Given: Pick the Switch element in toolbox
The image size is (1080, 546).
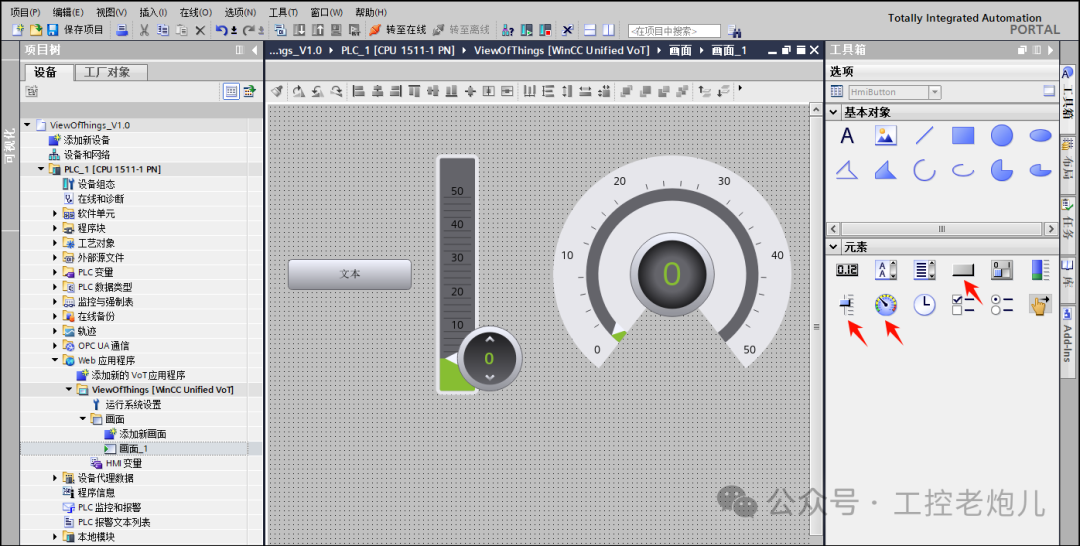Looking at the screenshot, I should (x=1001, y=270).
